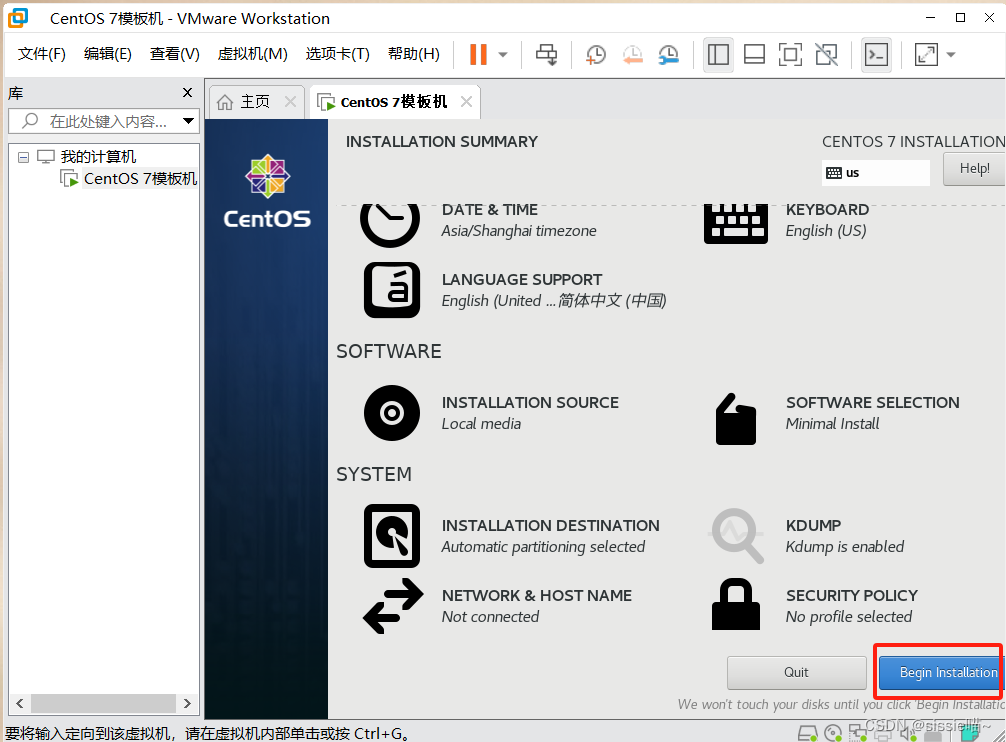Viewport: 1006px width, 742px height.
Task: Click the stretch guest display icon
Action: (x=926, y=55)
